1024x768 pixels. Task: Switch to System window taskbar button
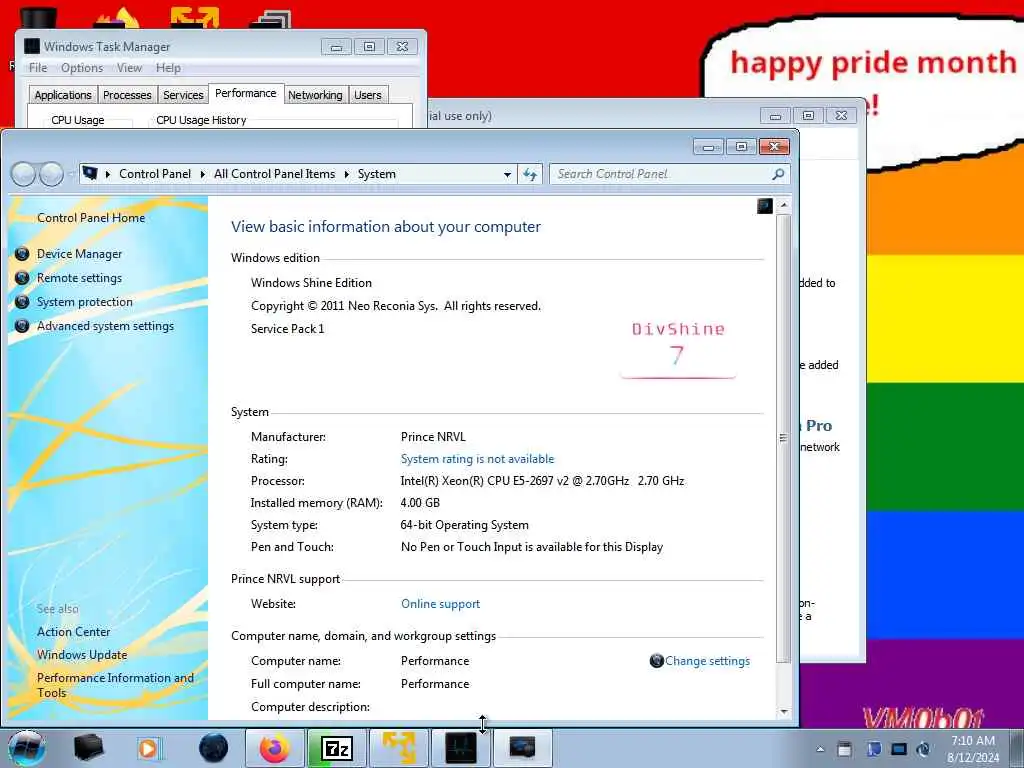[522, 748]
